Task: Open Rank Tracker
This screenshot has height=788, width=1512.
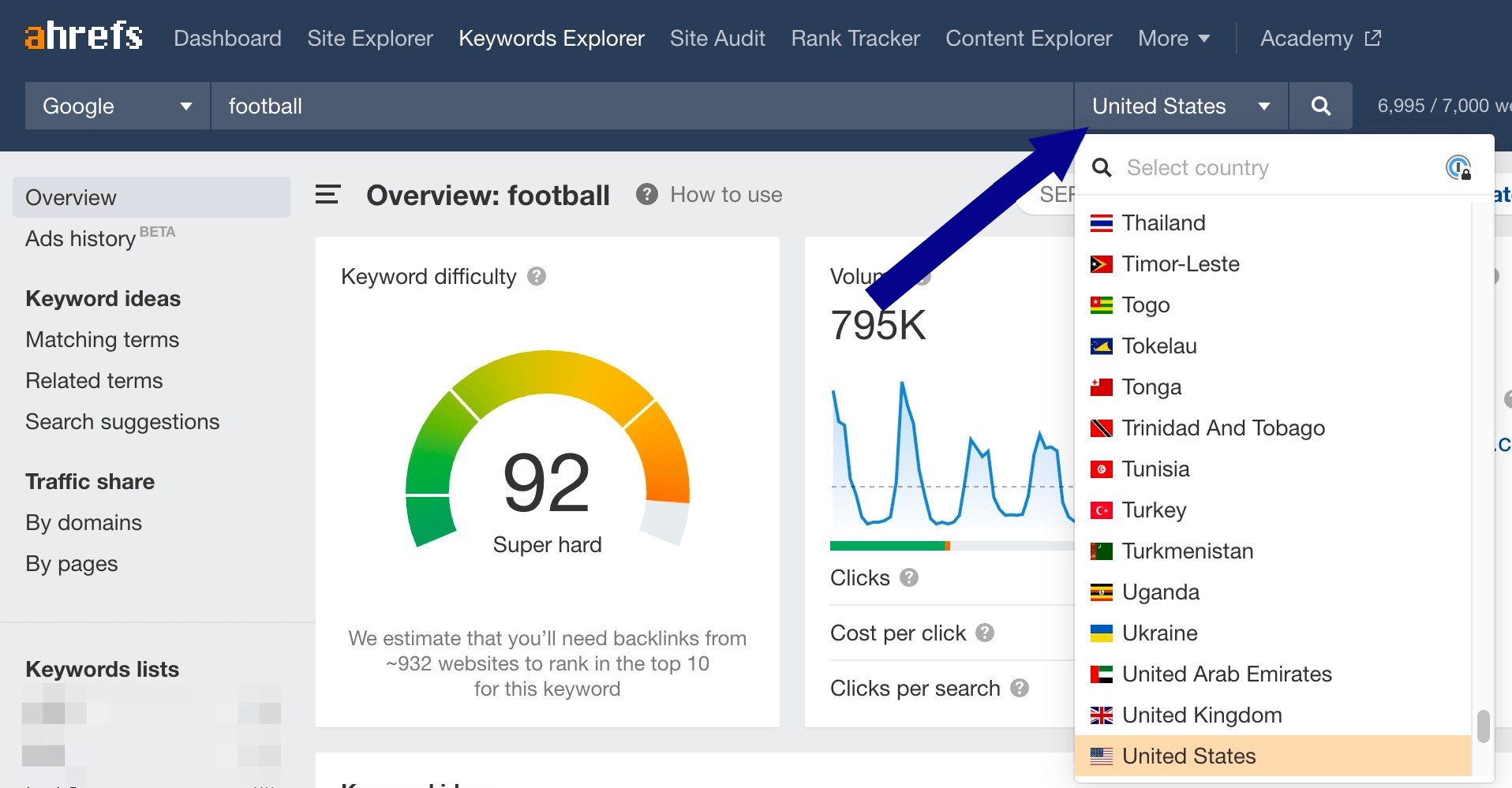Action: pyautogui.click(x=855, y=38)
